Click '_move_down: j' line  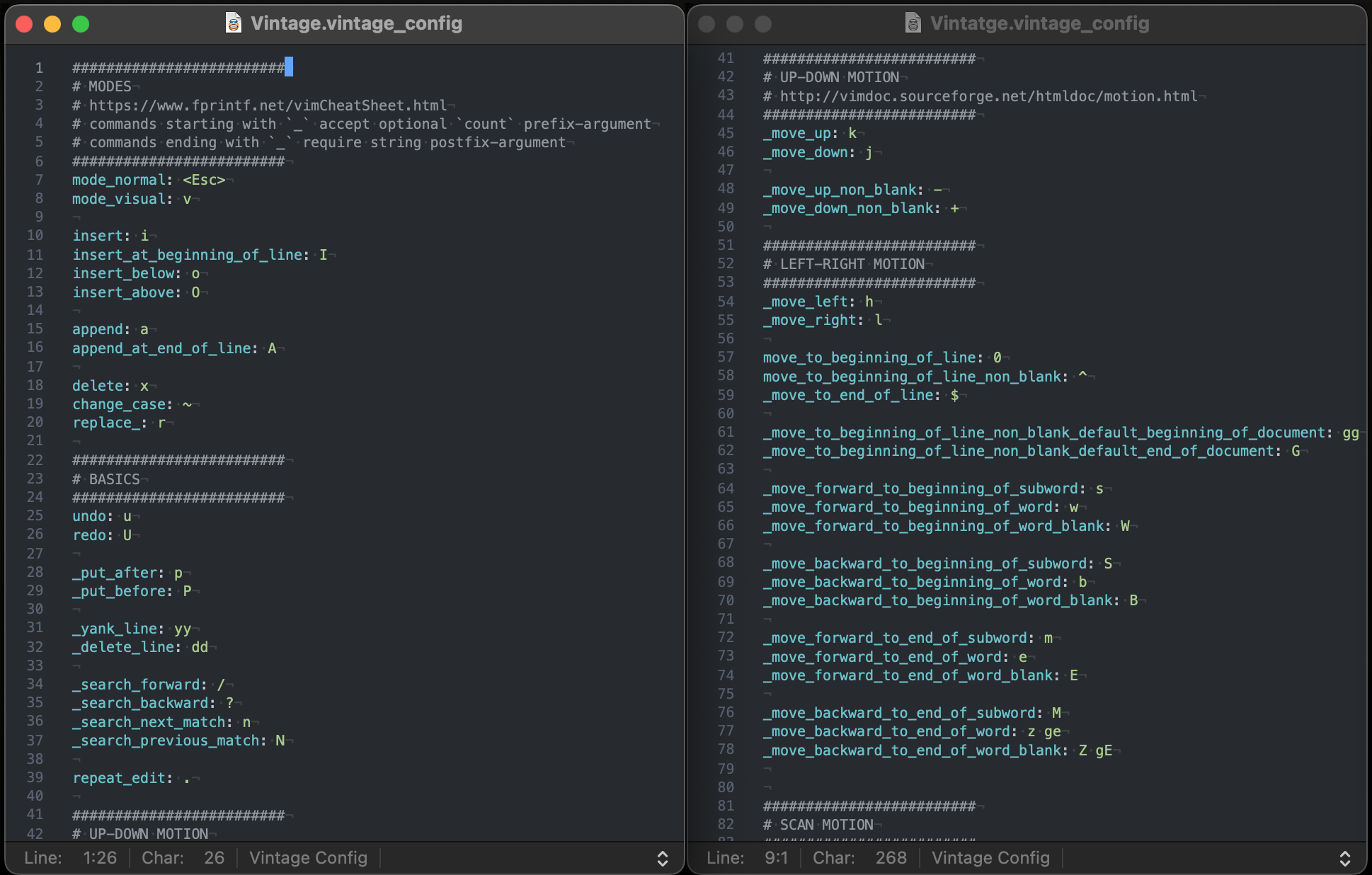818,152
